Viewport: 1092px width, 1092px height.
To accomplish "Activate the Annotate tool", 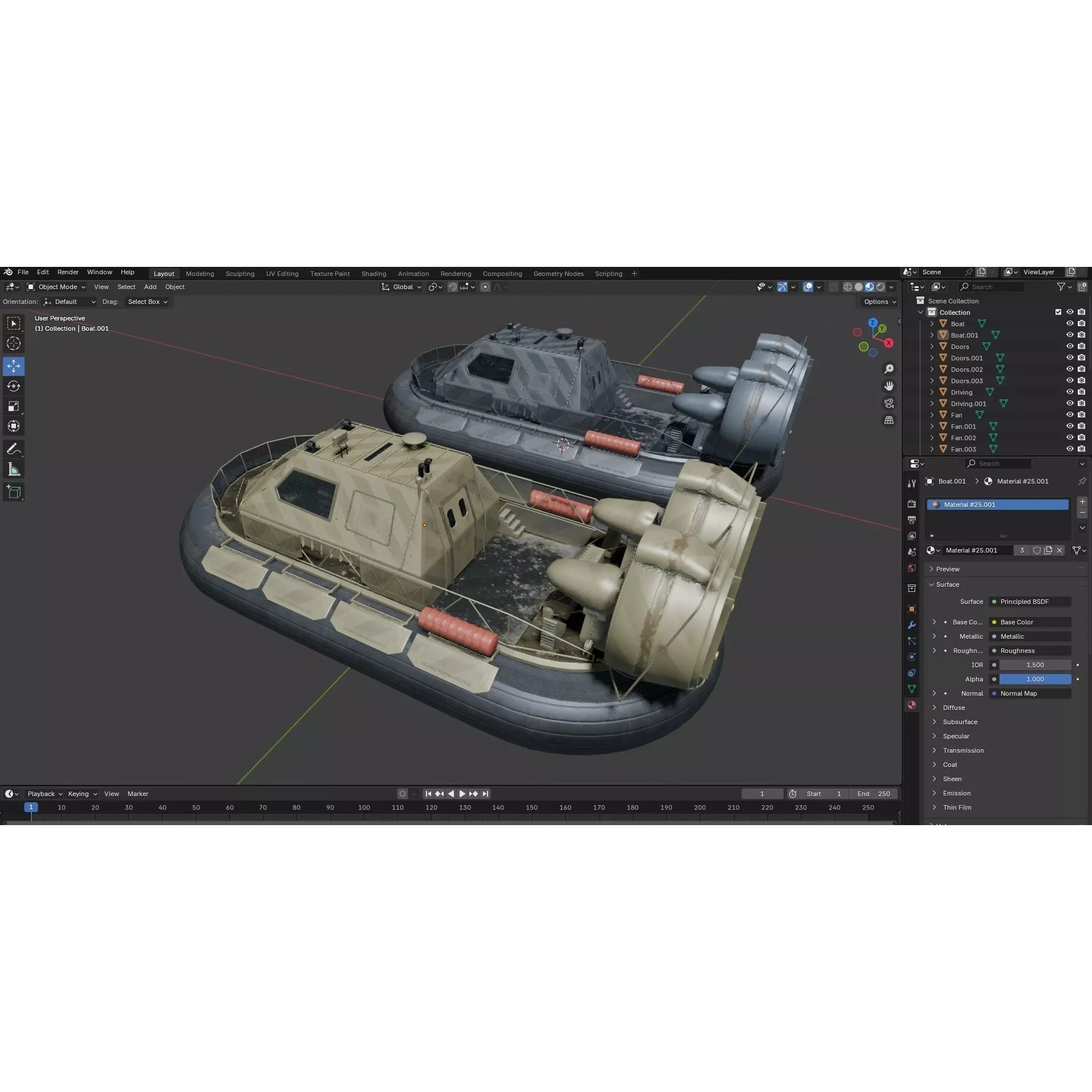I will pyautogui.click(x=14, y=449).
